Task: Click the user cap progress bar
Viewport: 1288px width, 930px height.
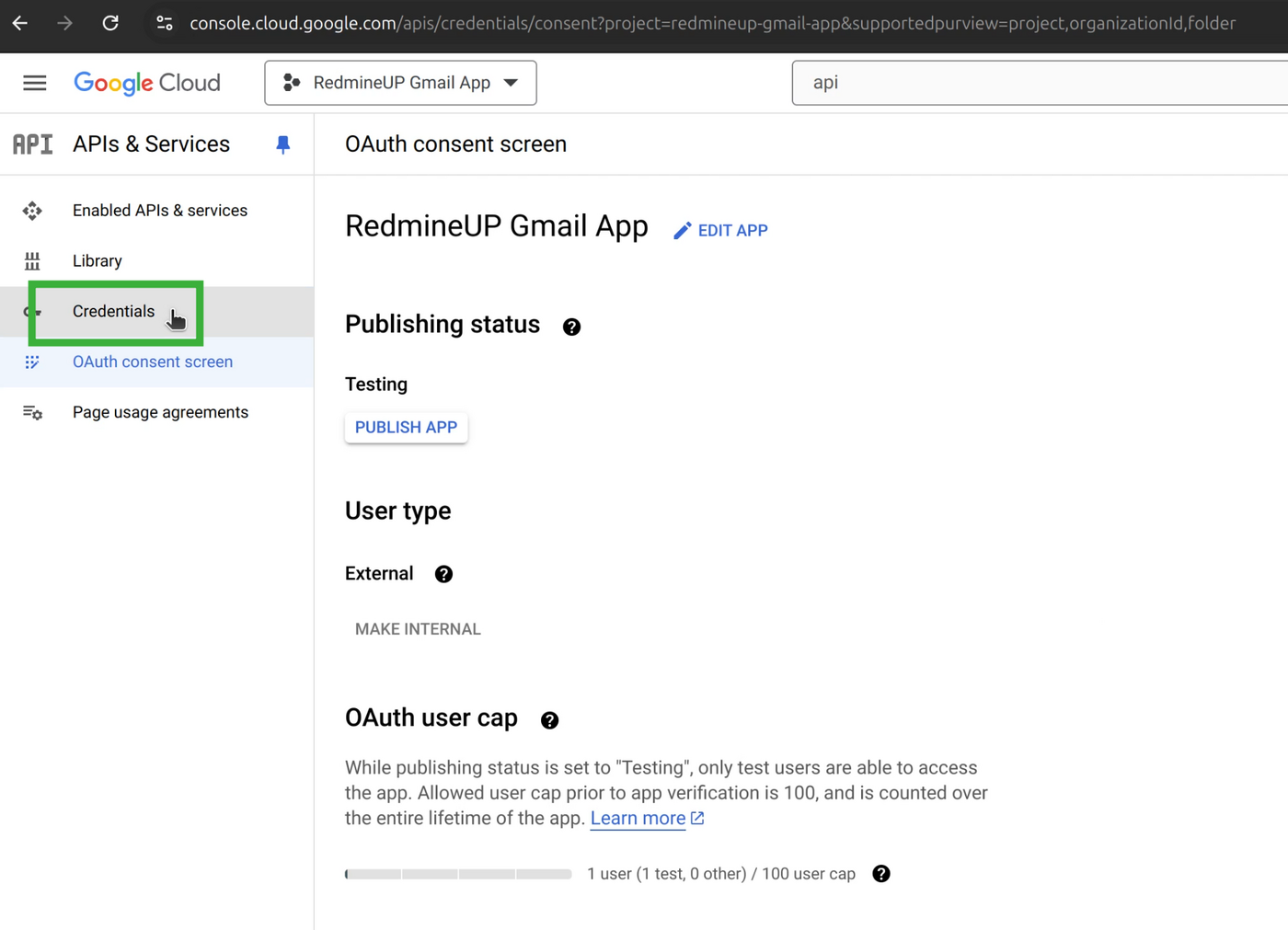Action: (x=457, y=874)
